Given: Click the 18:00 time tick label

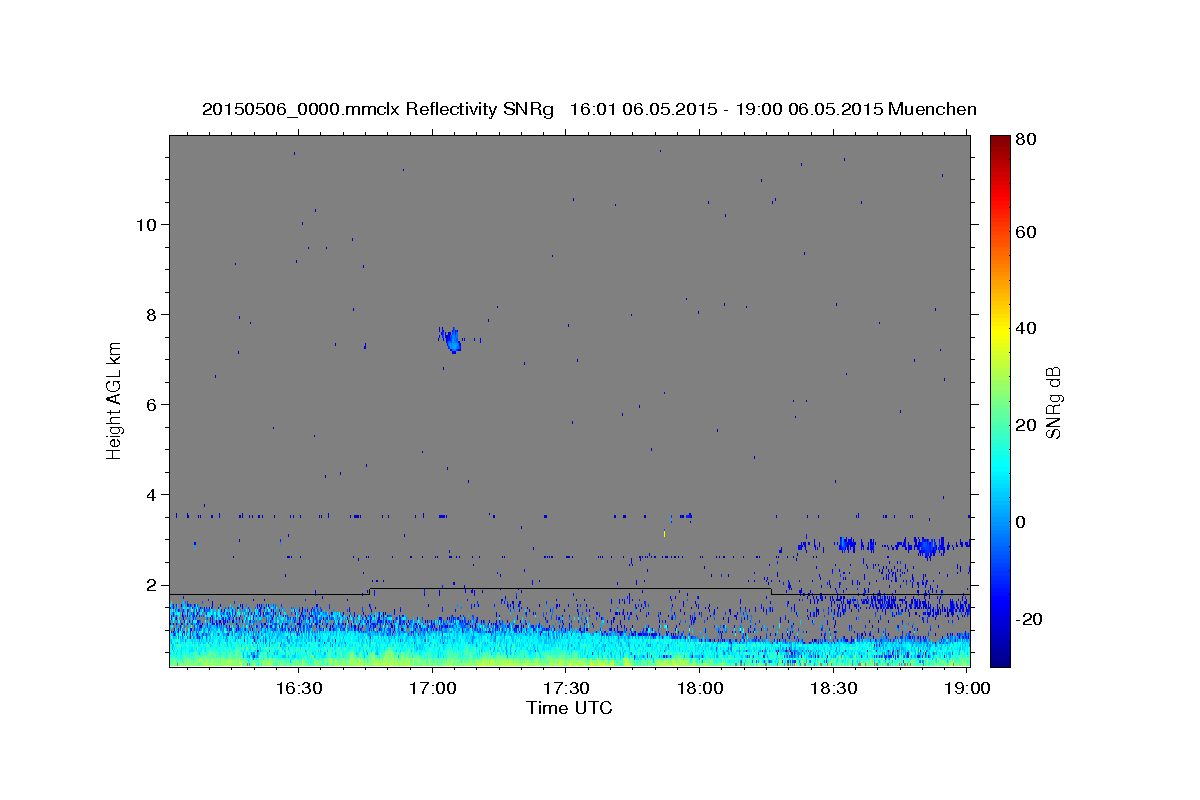Looking at the screenshot, I should 700,688.
